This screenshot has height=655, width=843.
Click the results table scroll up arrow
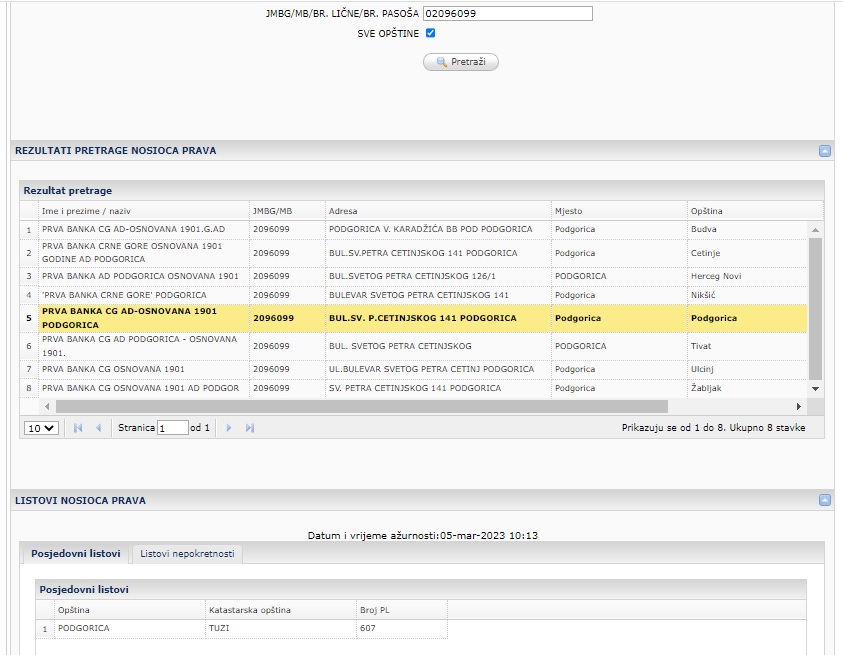816,230
